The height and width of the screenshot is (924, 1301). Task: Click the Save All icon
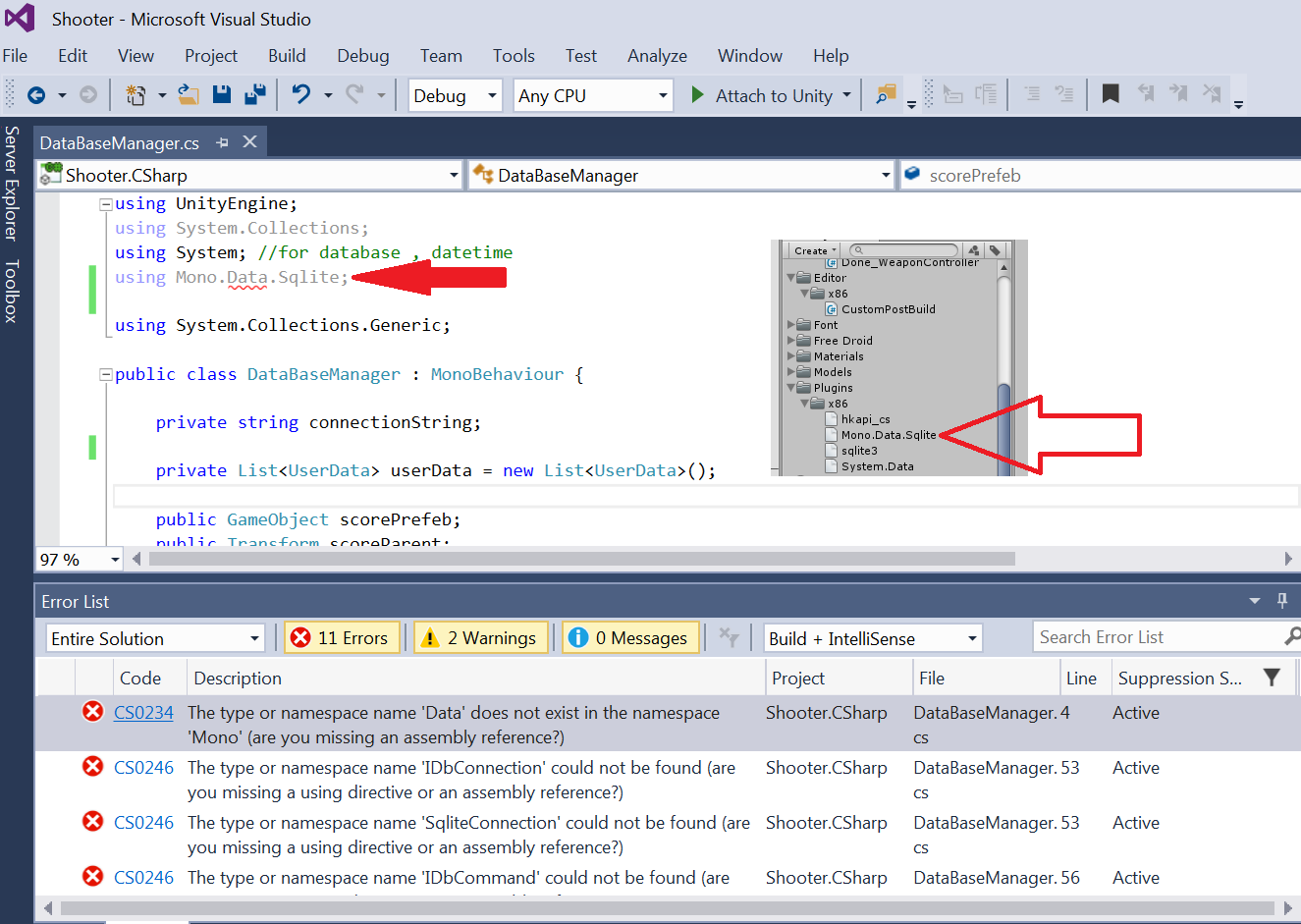(x=255, y=95)
